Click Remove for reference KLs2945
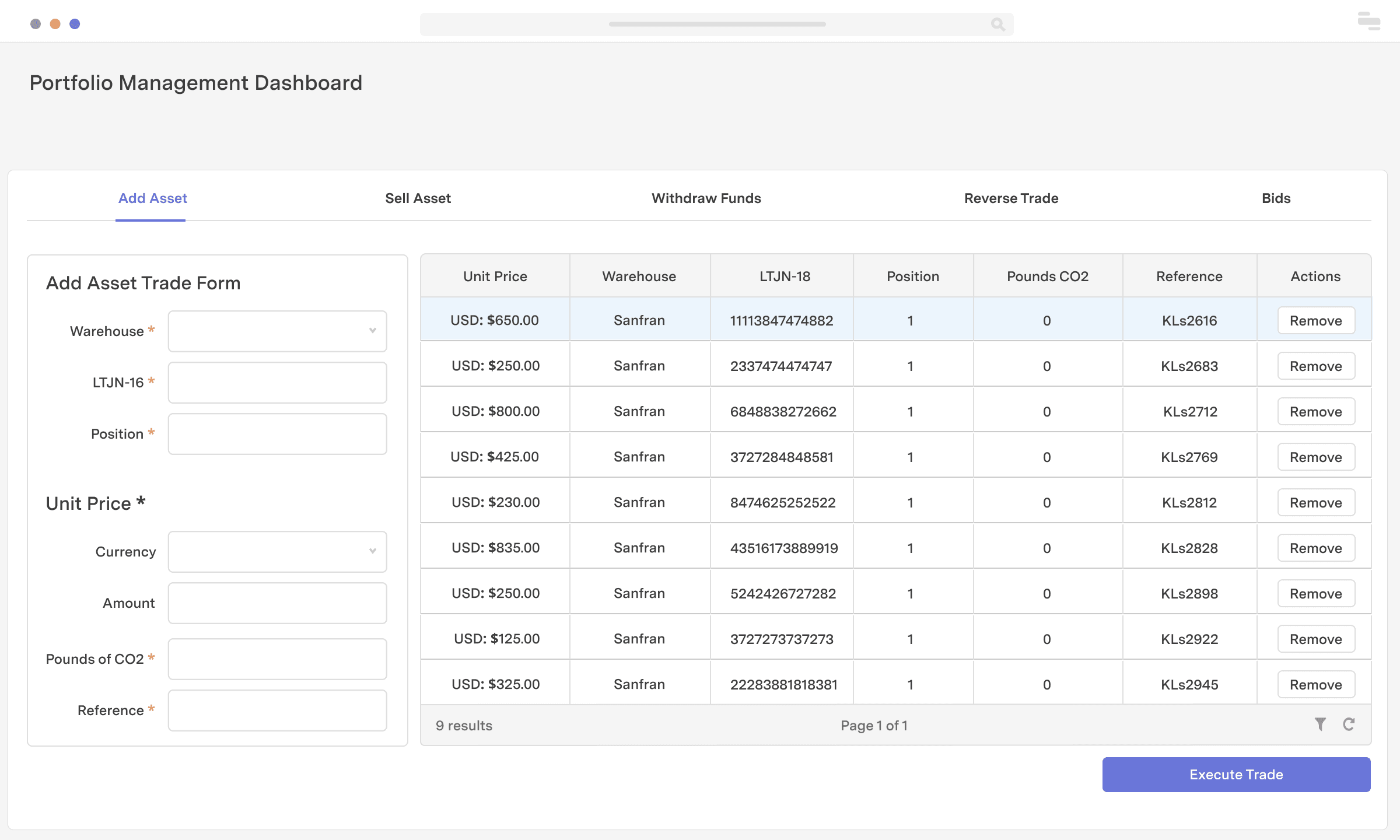The height and width of the screenshot is (840, 1400). click(1315, 685)
